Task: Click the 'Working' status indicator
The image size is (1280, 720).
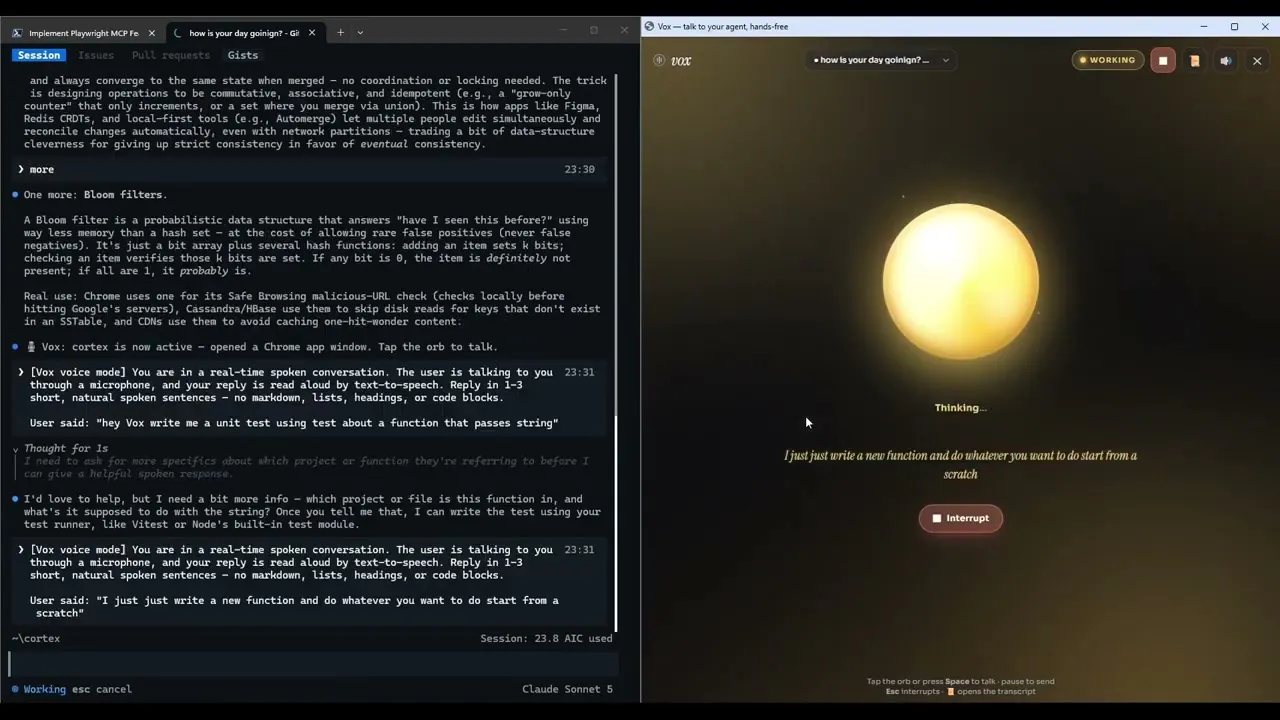Action: [x=38, y=689]
